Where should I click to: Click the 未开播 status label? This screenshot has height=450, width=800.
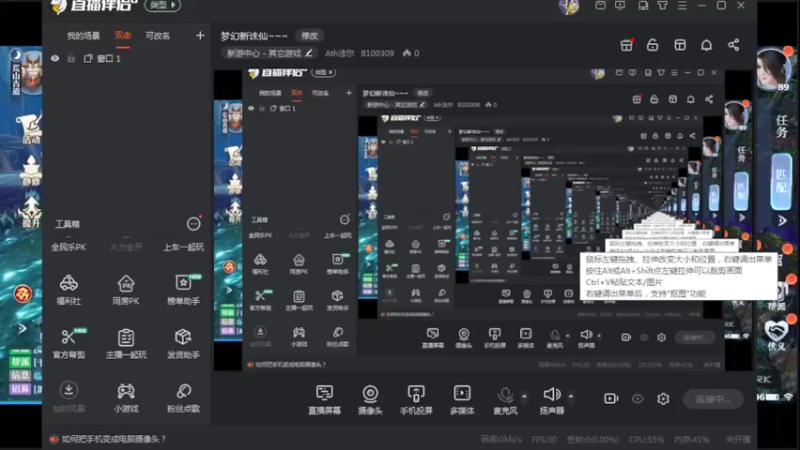(x=738, y=439)
